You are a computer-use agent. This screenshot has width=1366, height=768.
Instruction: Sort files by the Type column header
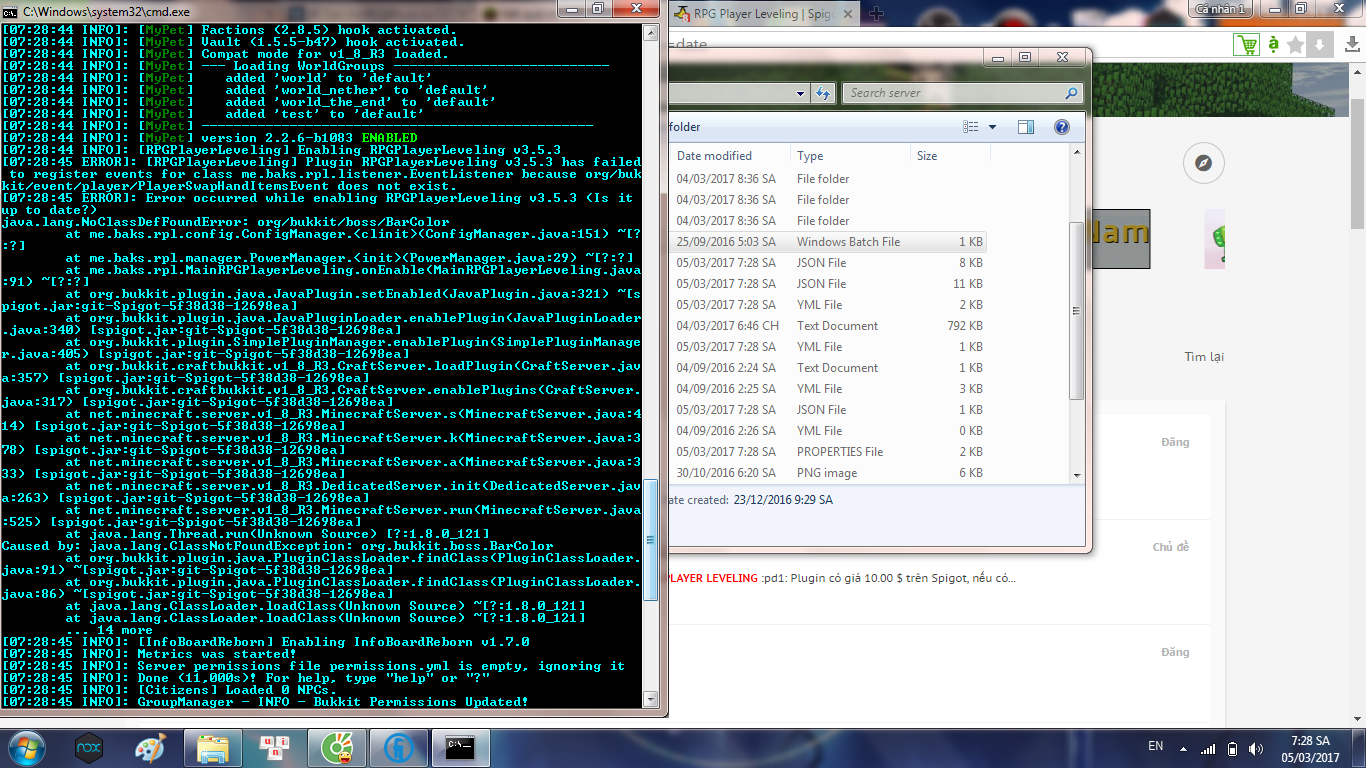pyautogui.click(x=850, y=156)
